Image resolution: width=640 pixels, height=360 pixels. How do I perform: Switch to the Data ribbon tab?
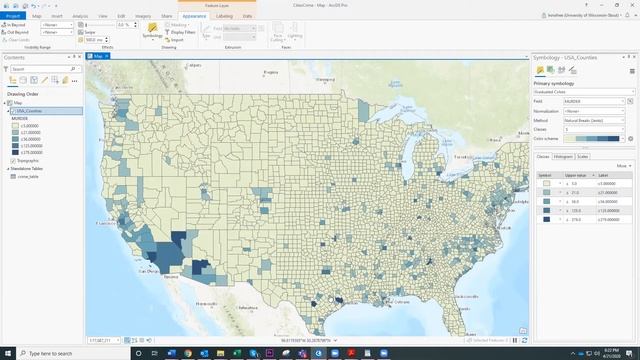(247, 16)
